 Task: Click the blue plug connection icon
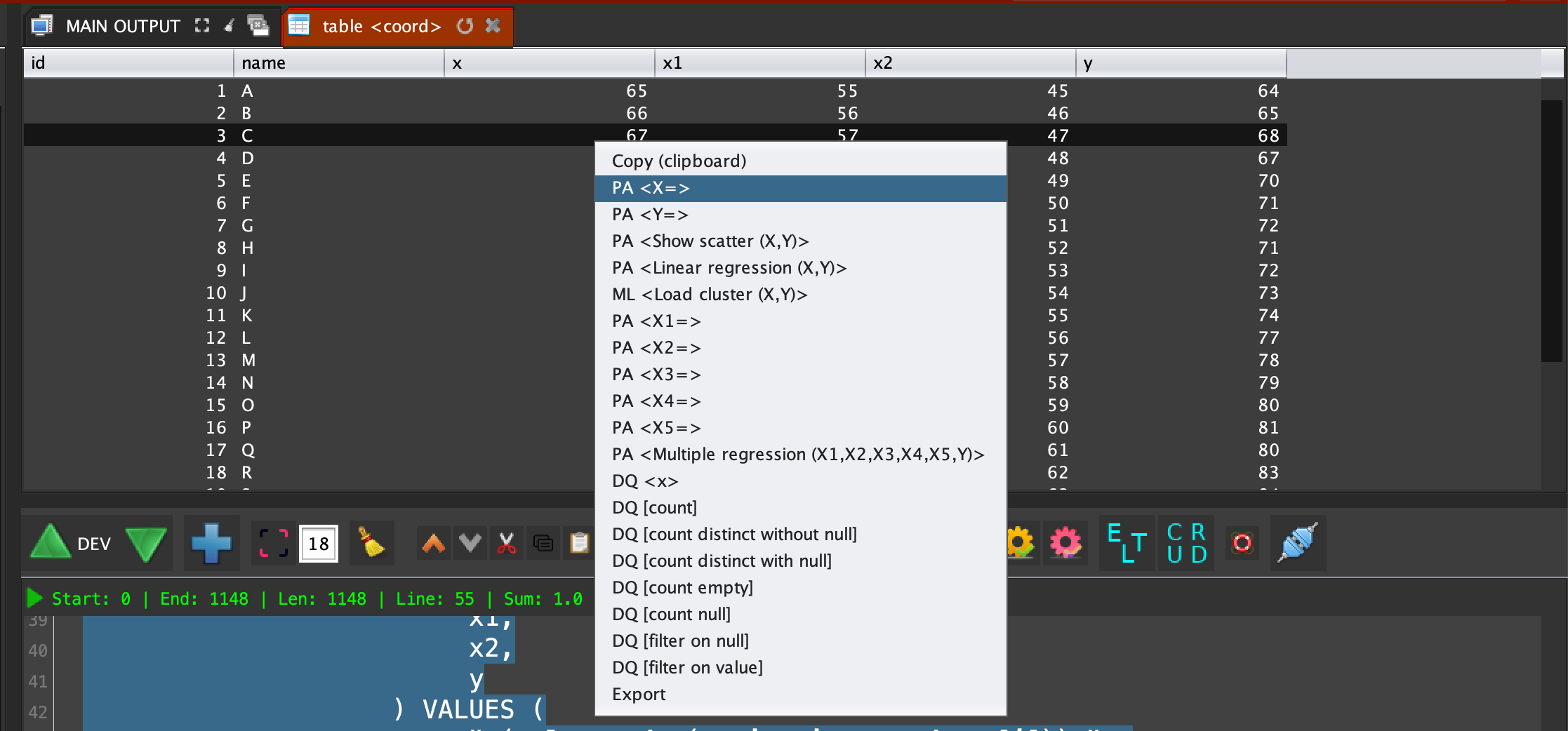click(x=1297, y=543)
